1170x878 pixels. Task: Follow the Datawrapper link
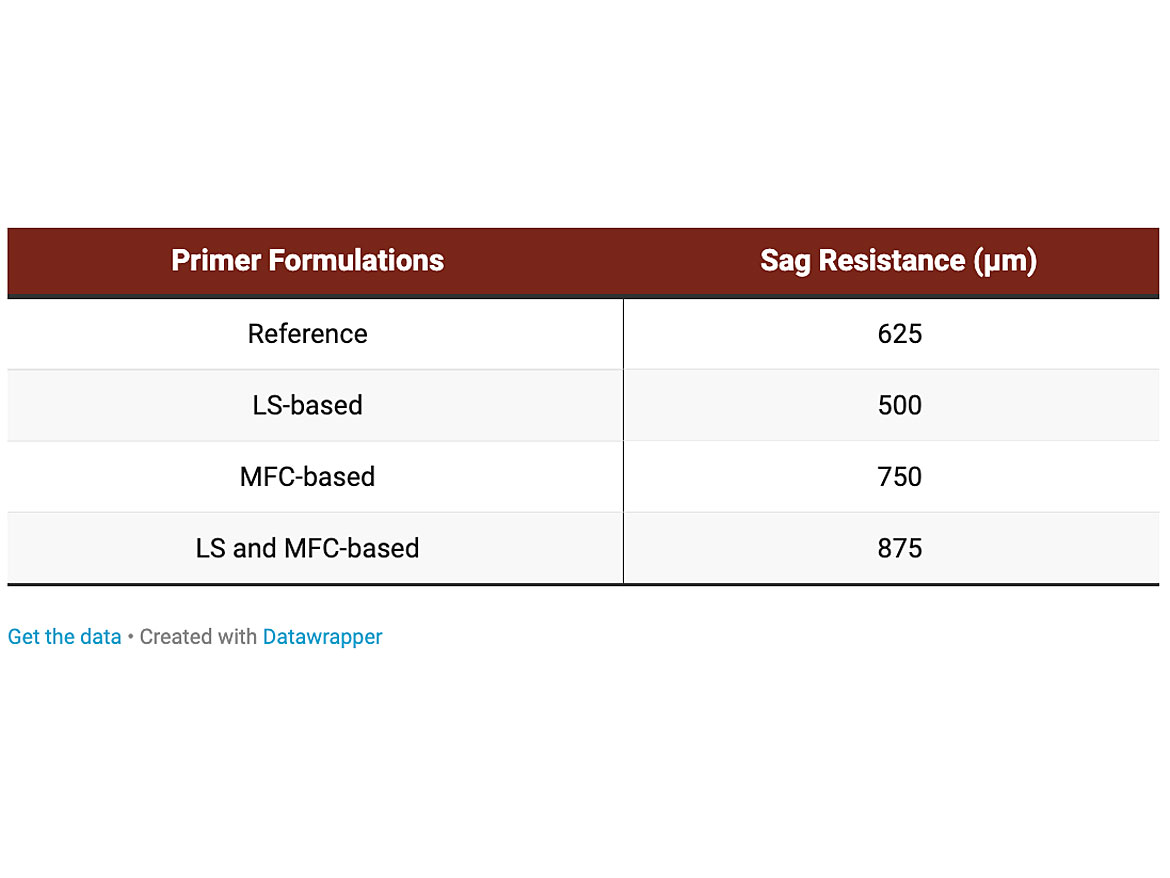coord(322,637)
